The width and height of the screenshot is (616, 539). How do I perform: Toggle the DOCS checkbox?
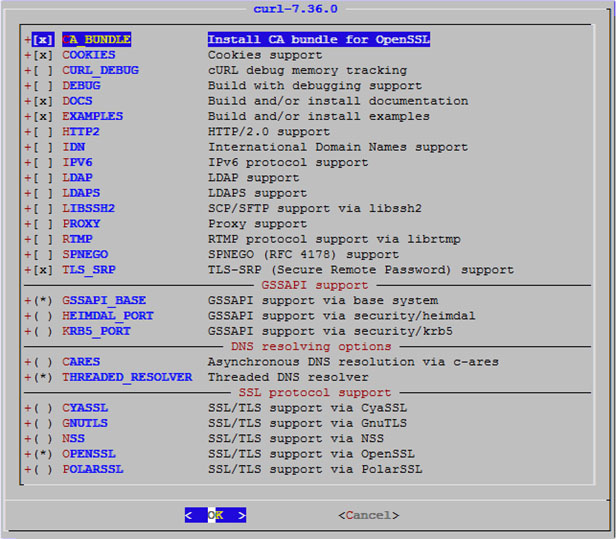click(x=43, y=101)
